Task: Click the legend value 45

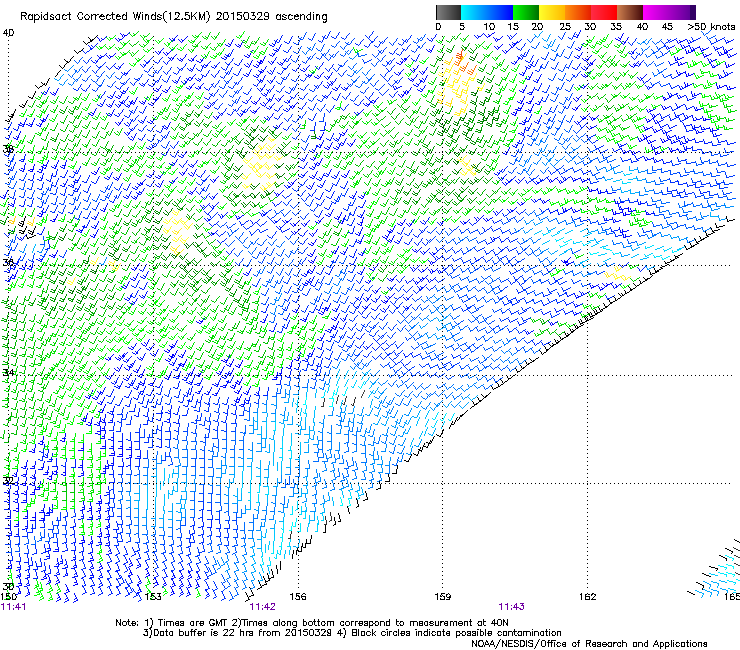Action: 667,27
